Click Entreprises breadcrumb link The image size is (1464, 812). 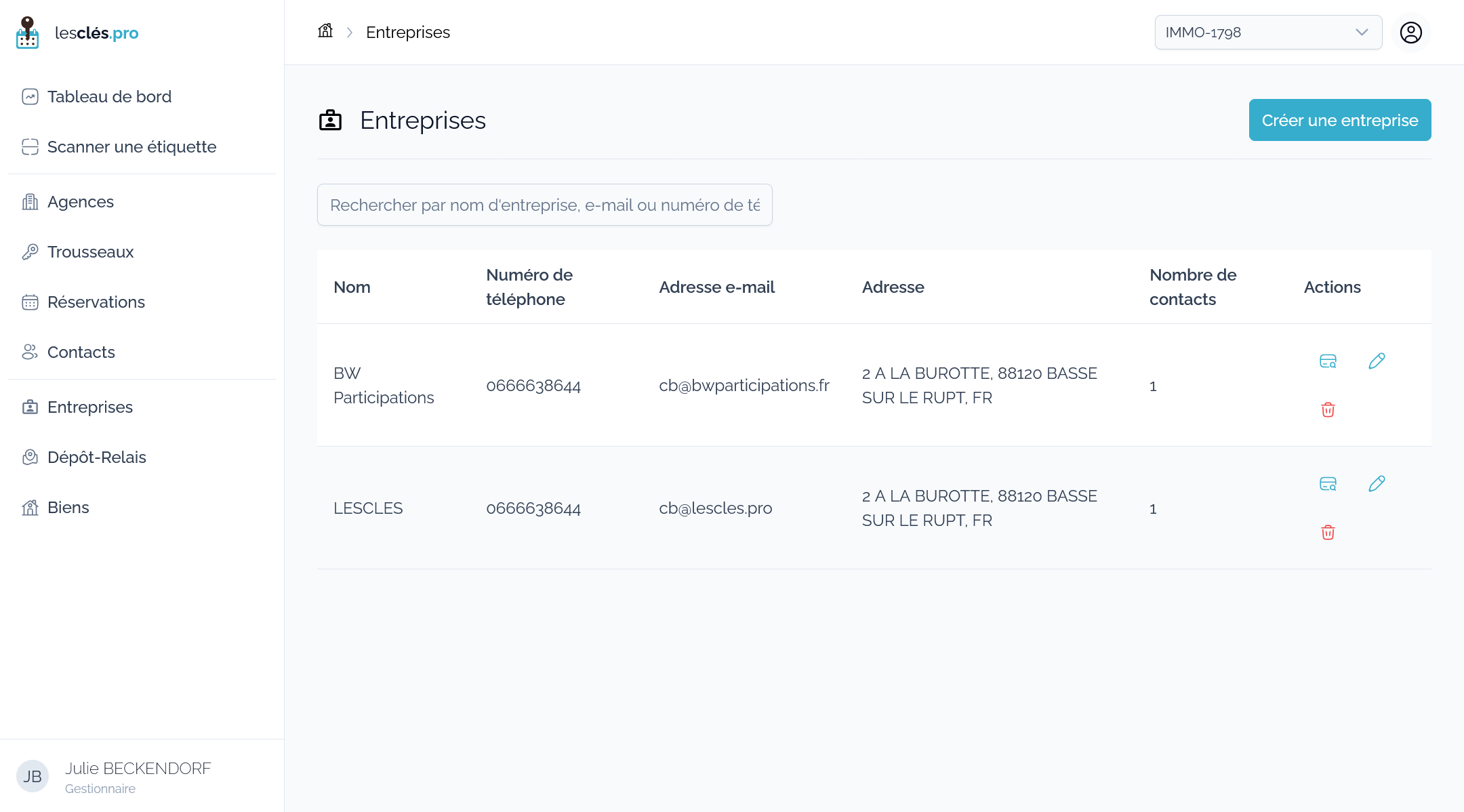(x=408, y=33)
